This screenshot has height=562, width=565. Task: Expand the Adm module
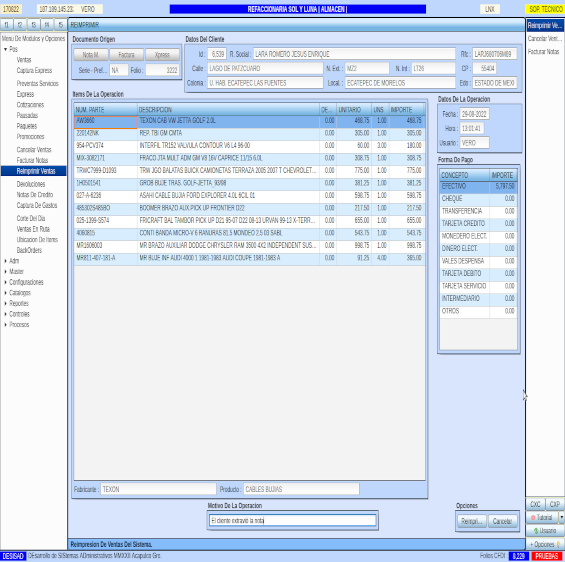(5, 261)
